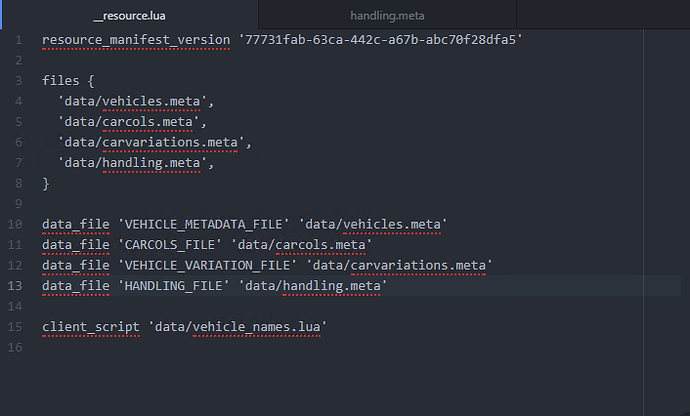Viewport: 690px width, 416px height.
Task: Click the empty line 16 in the editor
Action: tap(200, 347)
